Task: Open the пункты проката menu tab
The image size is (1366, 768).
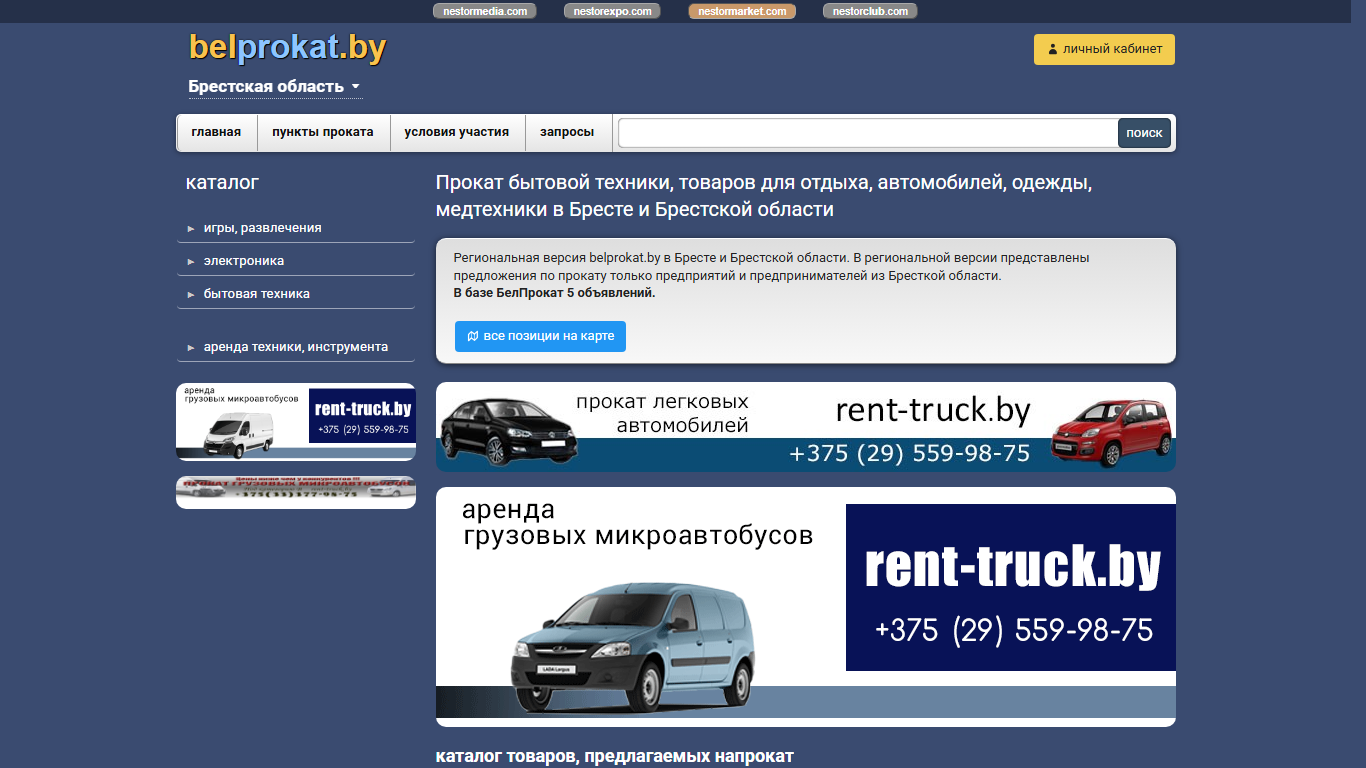Action: coord(323,132)
